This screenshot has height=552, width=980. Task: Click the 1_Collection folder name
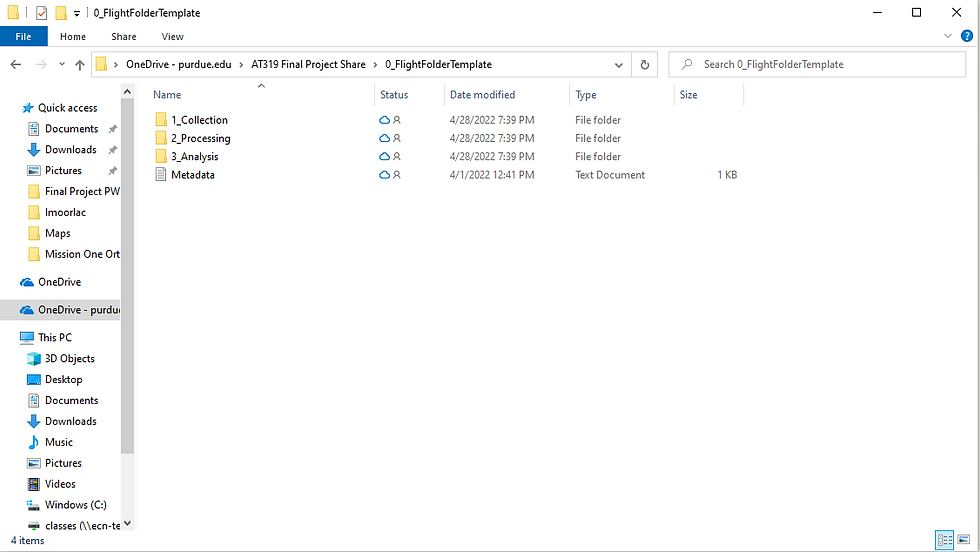199,119
